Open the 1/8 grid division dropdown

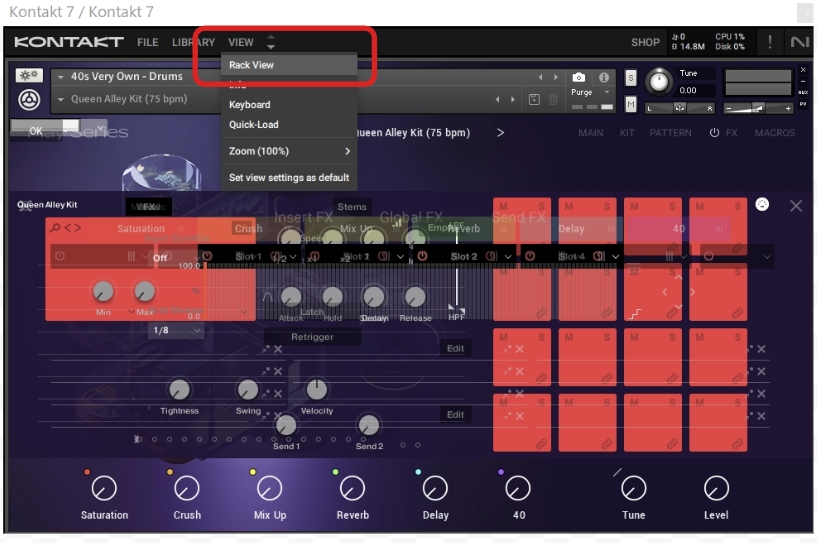click(x=176, y=330)
